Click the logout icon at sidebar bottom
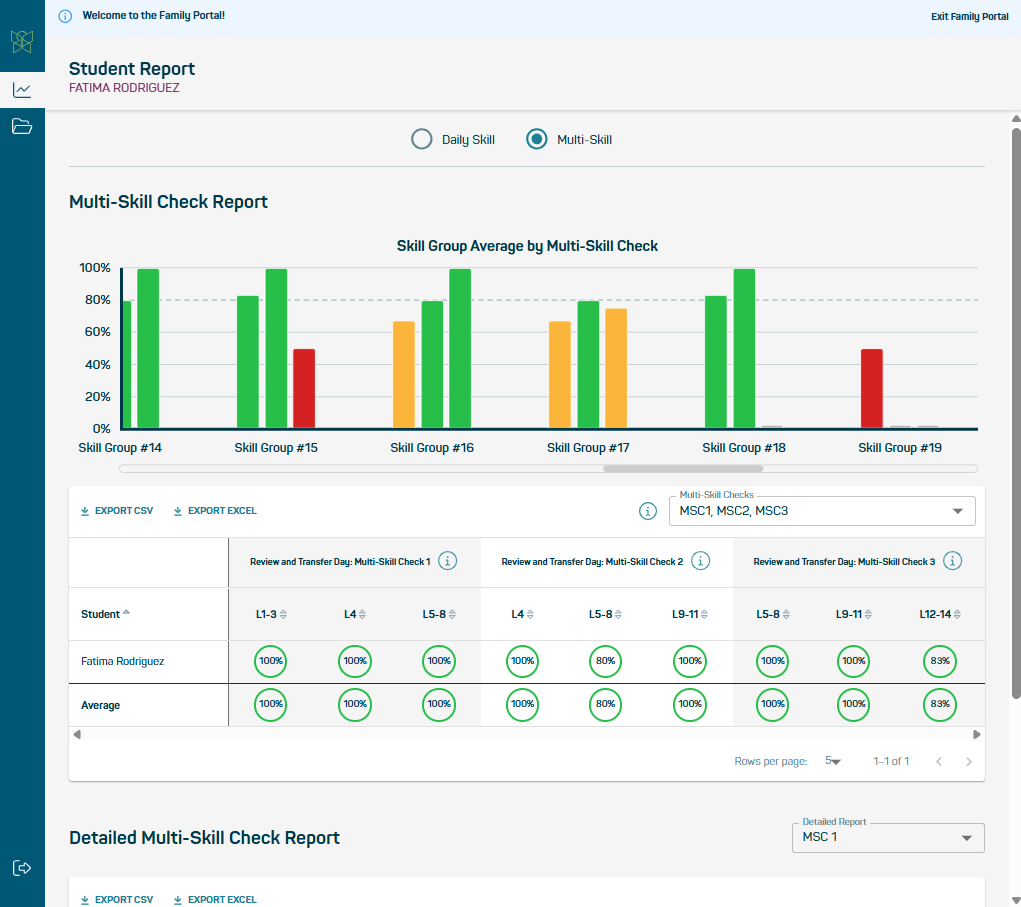The image size is (1021, 907). point(22,867)
